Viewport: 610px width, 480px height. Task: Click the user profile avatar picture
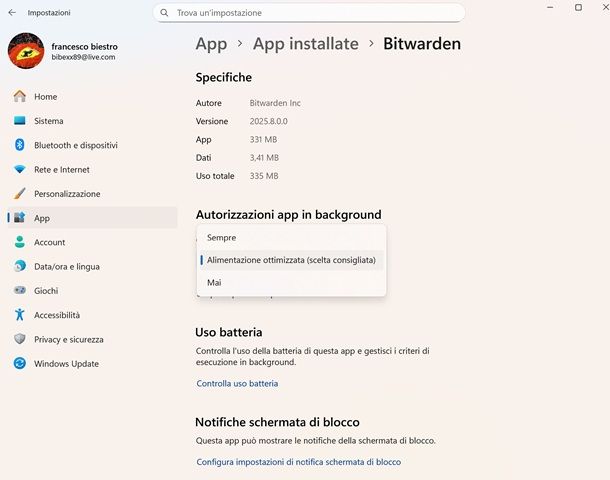point(25,51)
